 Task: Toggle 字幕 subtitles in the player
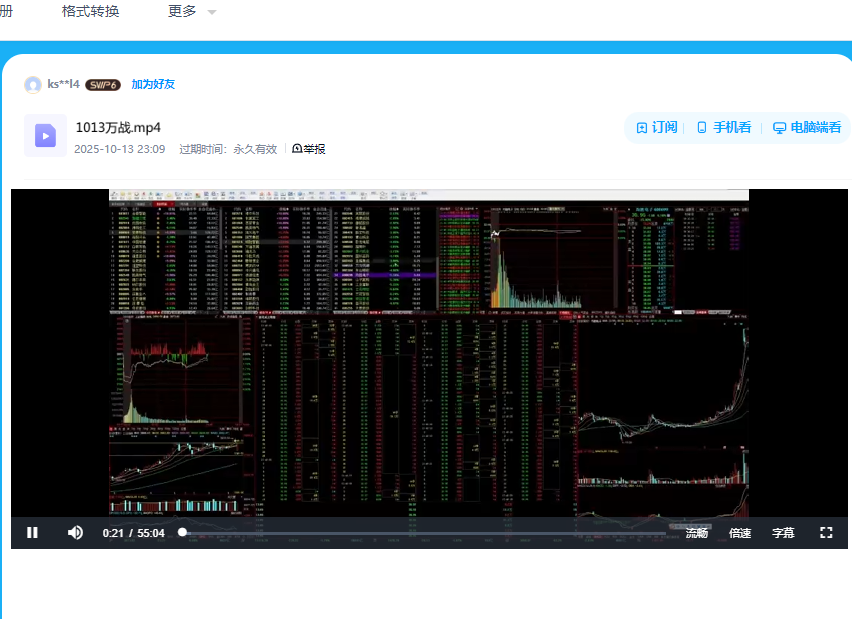(x=783, y=533)
